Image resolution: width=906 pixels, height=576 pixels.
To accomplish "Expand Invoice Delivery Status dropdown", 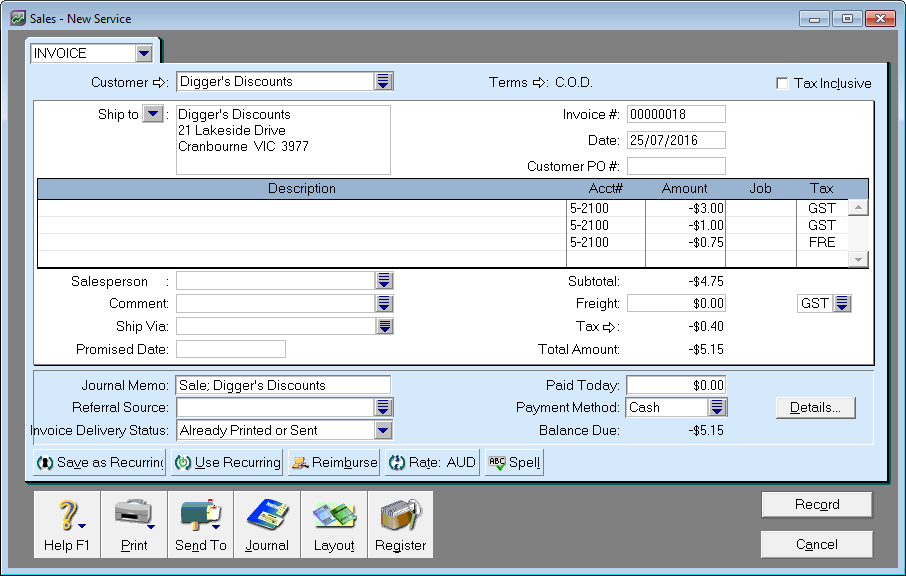I will click(382, 431).
